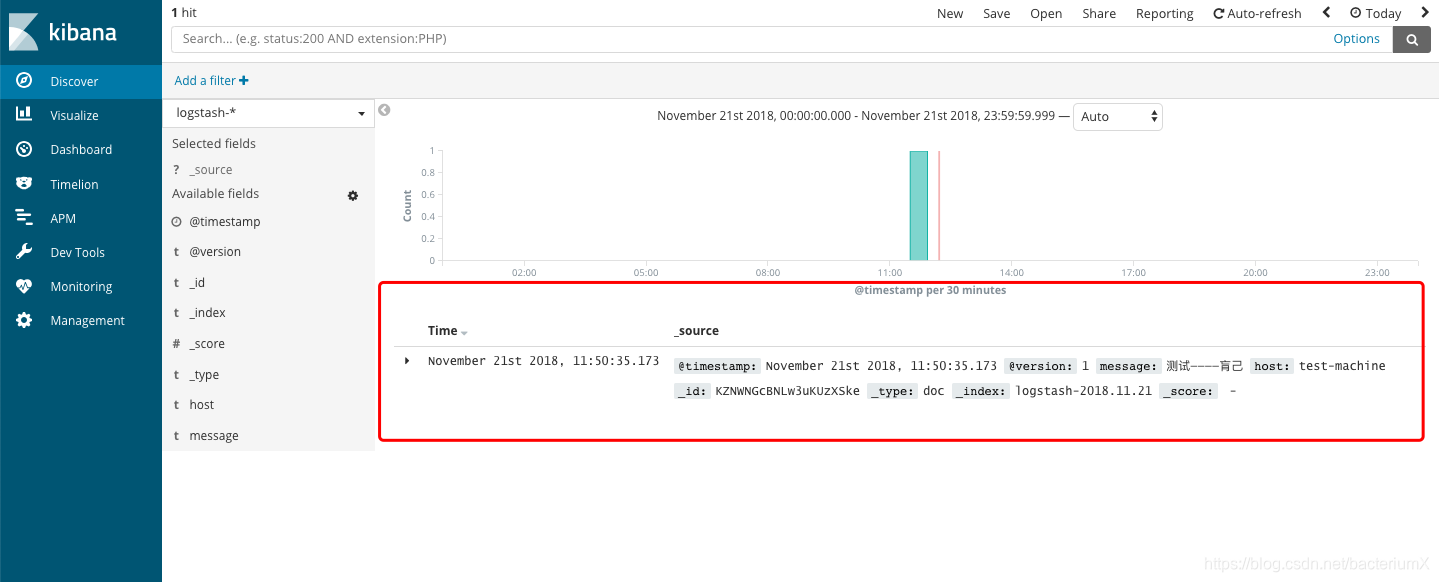Open Reporting menu
Image resolution: width=1439 pixels, height=582 pixels.
tap(1164, 13)
